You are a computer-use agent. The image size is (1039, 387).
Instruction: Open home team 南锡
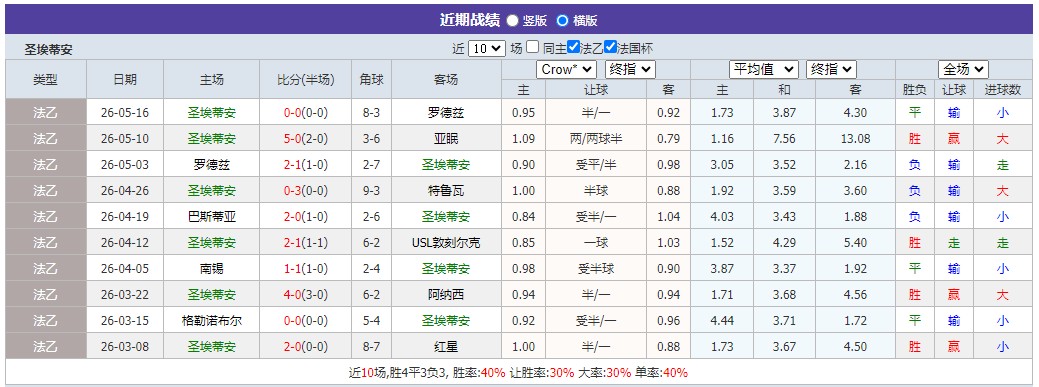click(x=211, y=268)
